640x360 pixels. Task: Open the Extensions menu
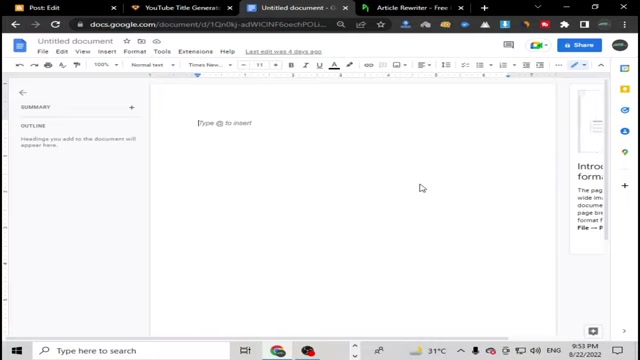click(x=195, y=52)
